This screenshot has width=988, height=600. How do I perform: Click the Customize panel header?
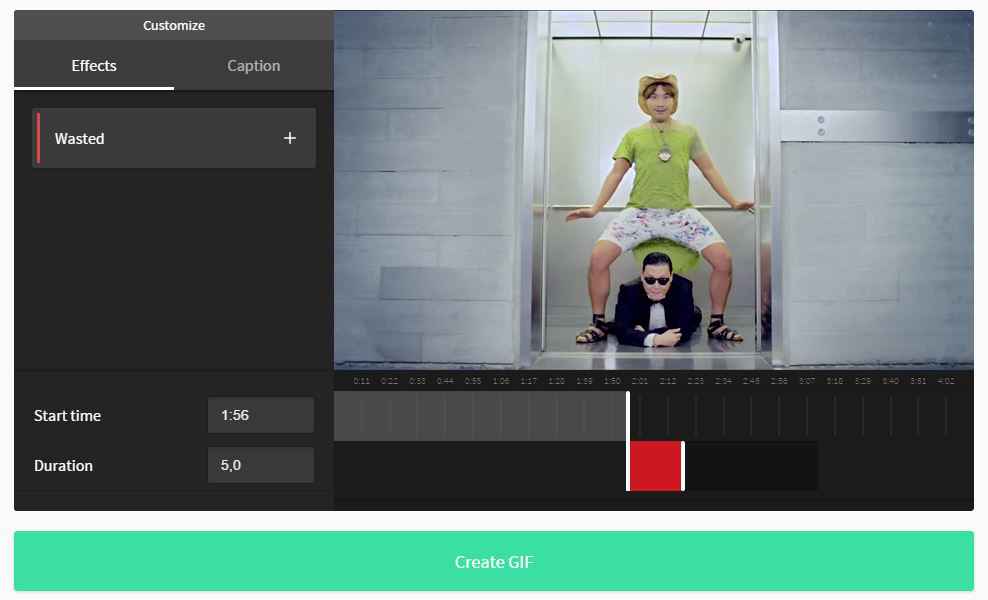click(x=174, y=25)
